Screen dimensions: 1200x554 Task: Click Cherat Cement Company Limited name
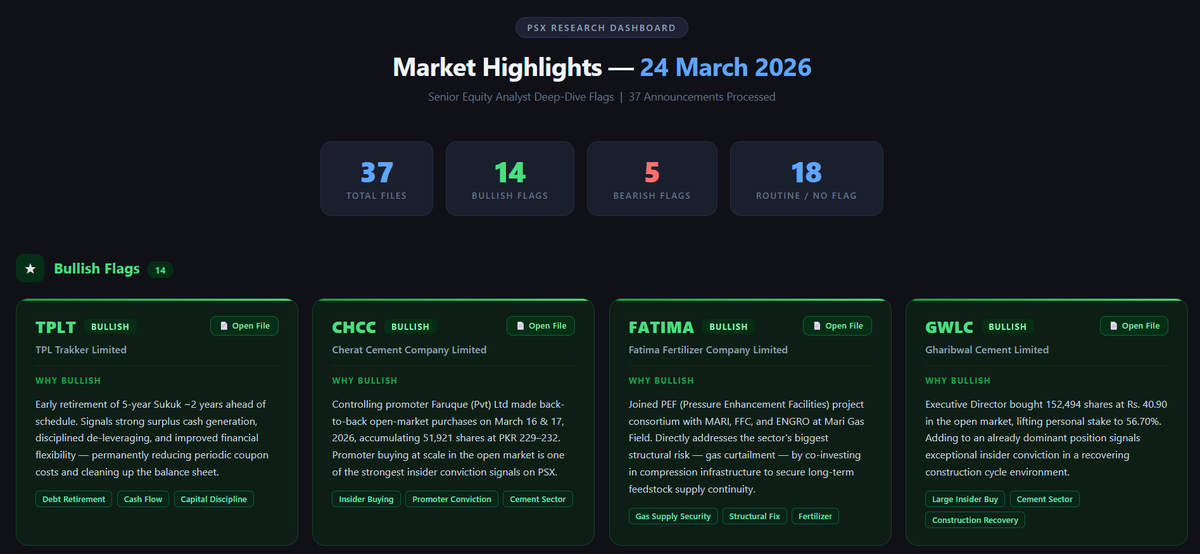[409, 350]
